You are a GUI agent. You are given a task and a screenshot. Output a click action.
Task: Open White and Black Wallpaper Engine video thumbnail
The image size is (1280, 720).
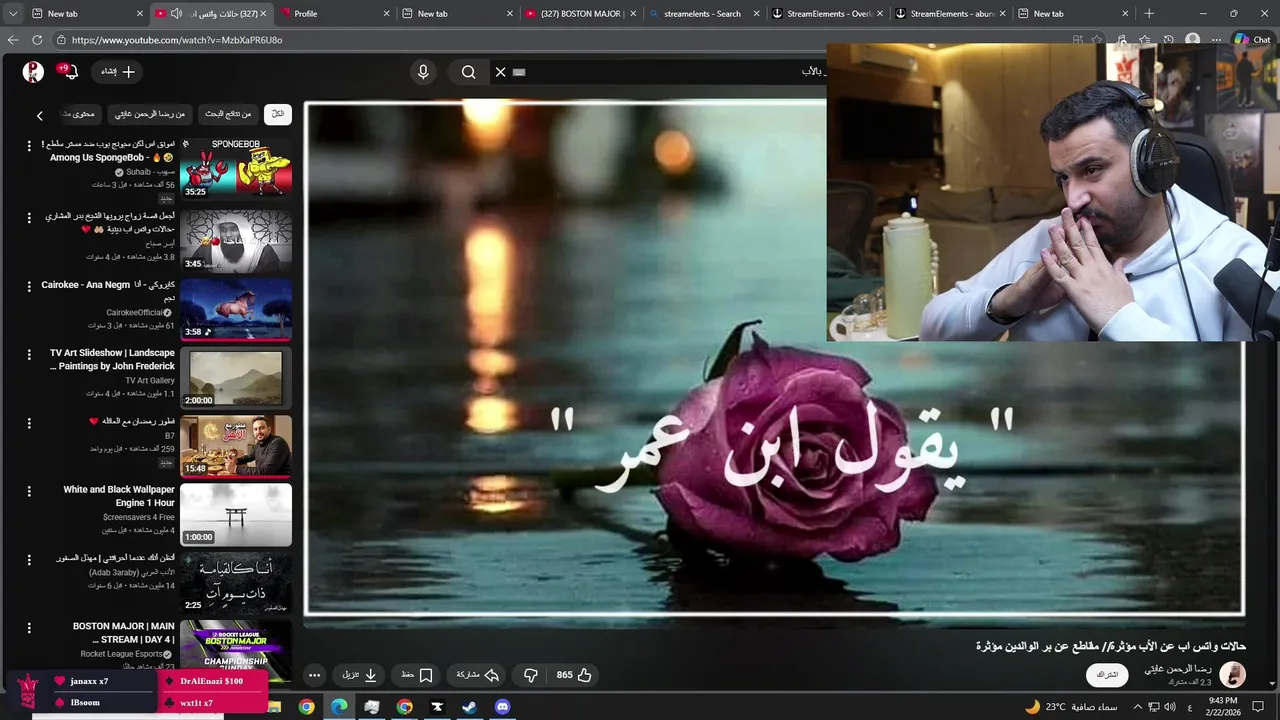coord(236,514)
